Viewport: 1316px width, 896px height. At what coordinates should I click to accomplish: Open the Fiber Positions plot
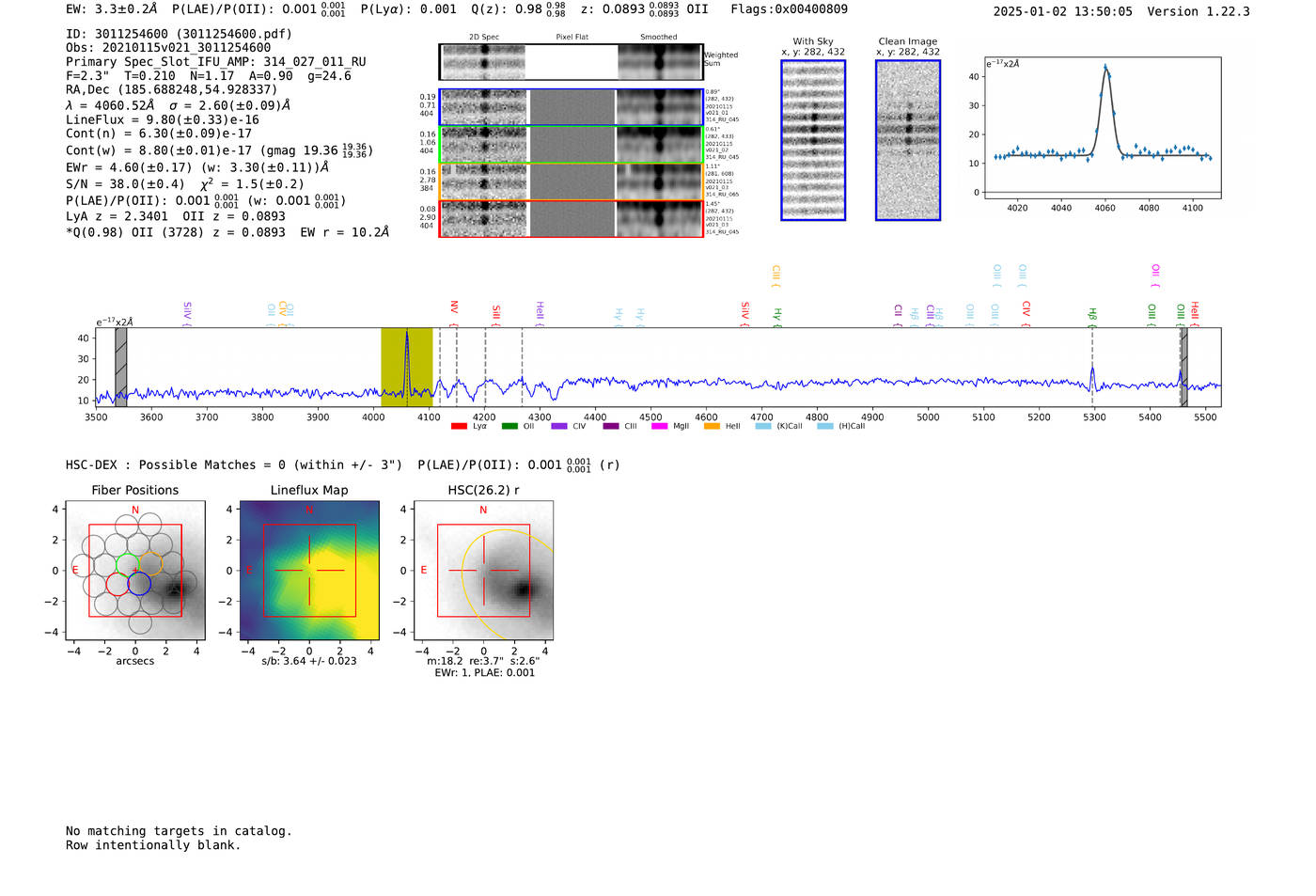coord(135,571)
